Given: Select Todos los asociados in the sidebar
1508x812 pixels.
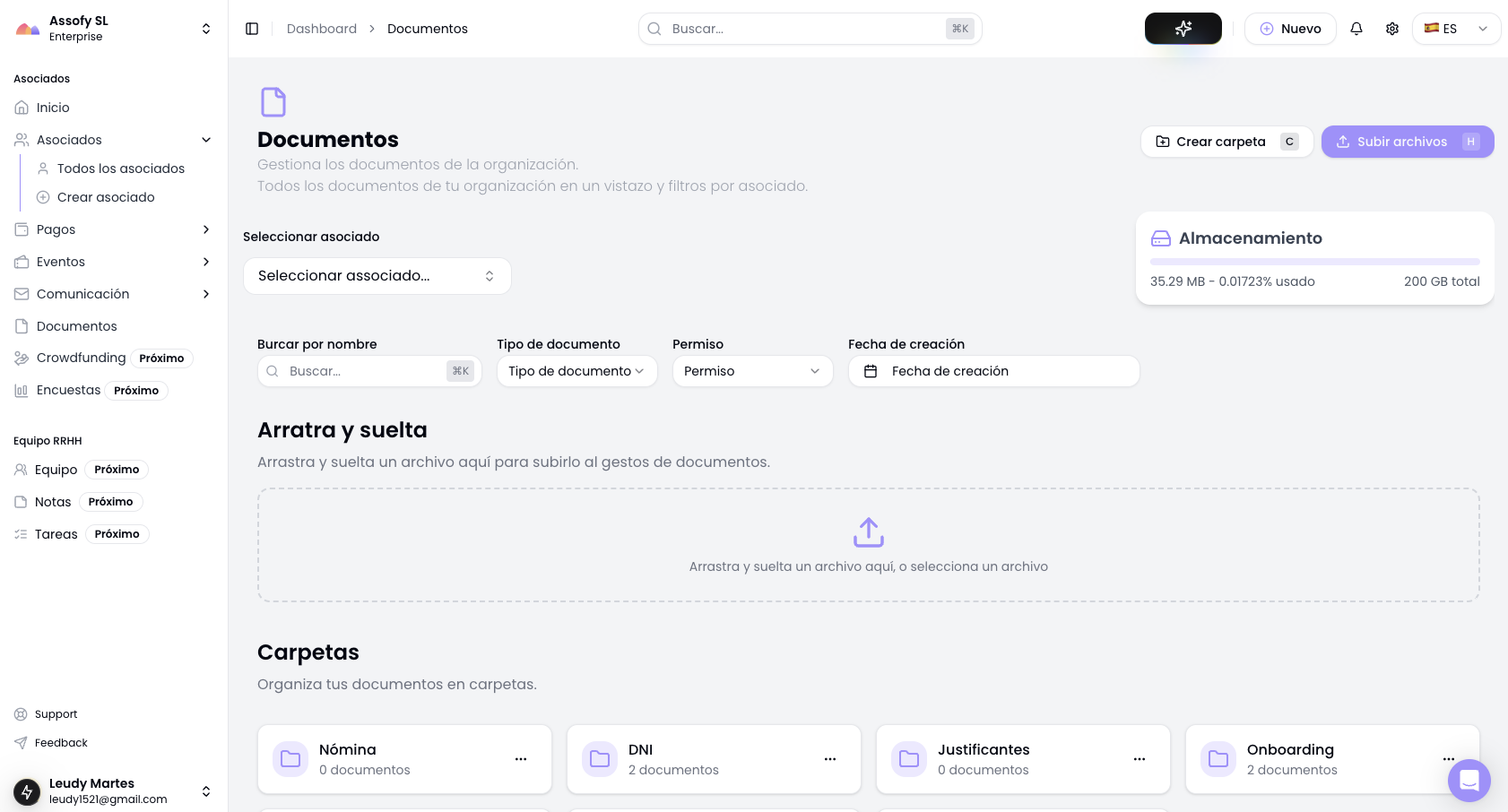Looking at the screenshot, I should pos(120,168).
